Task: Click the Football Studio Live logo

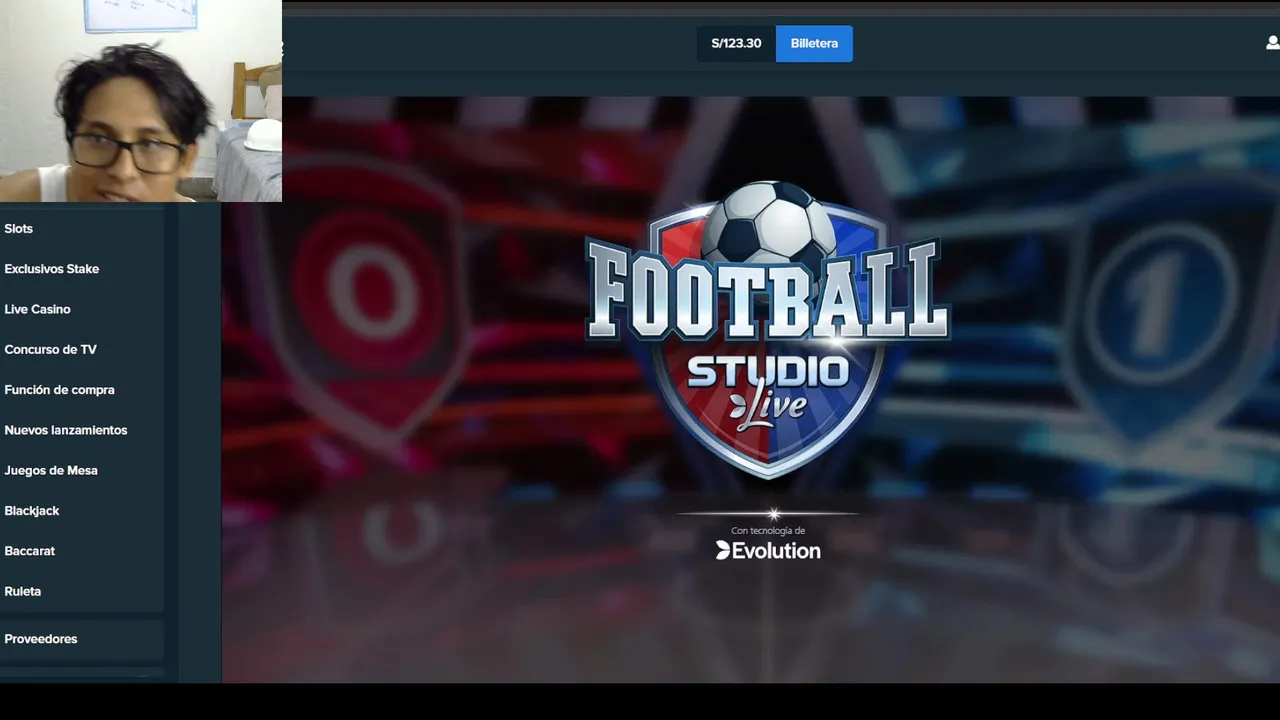Action: tap(767, 328)
